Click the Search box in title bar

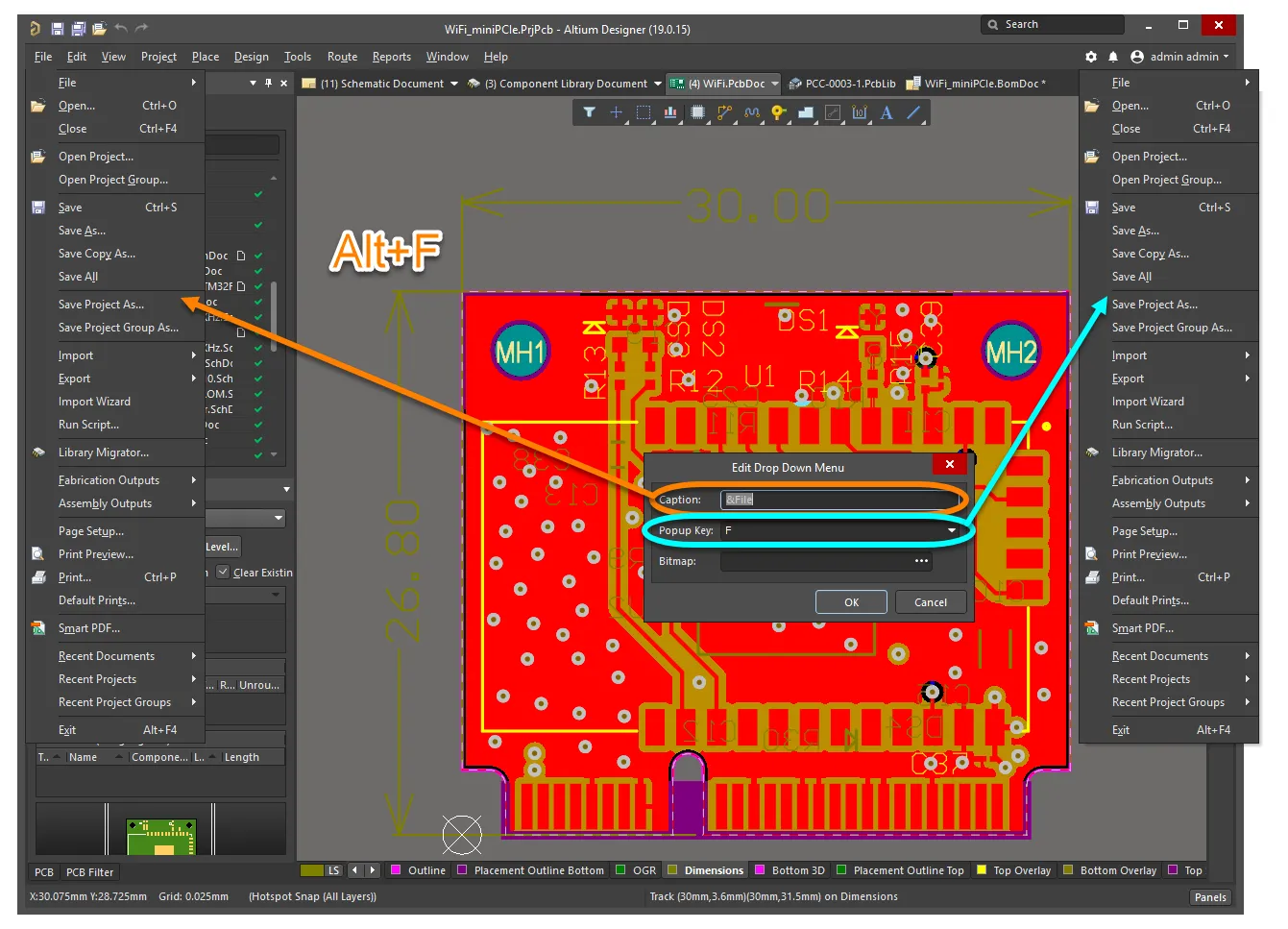click(x=1052, y=25)
